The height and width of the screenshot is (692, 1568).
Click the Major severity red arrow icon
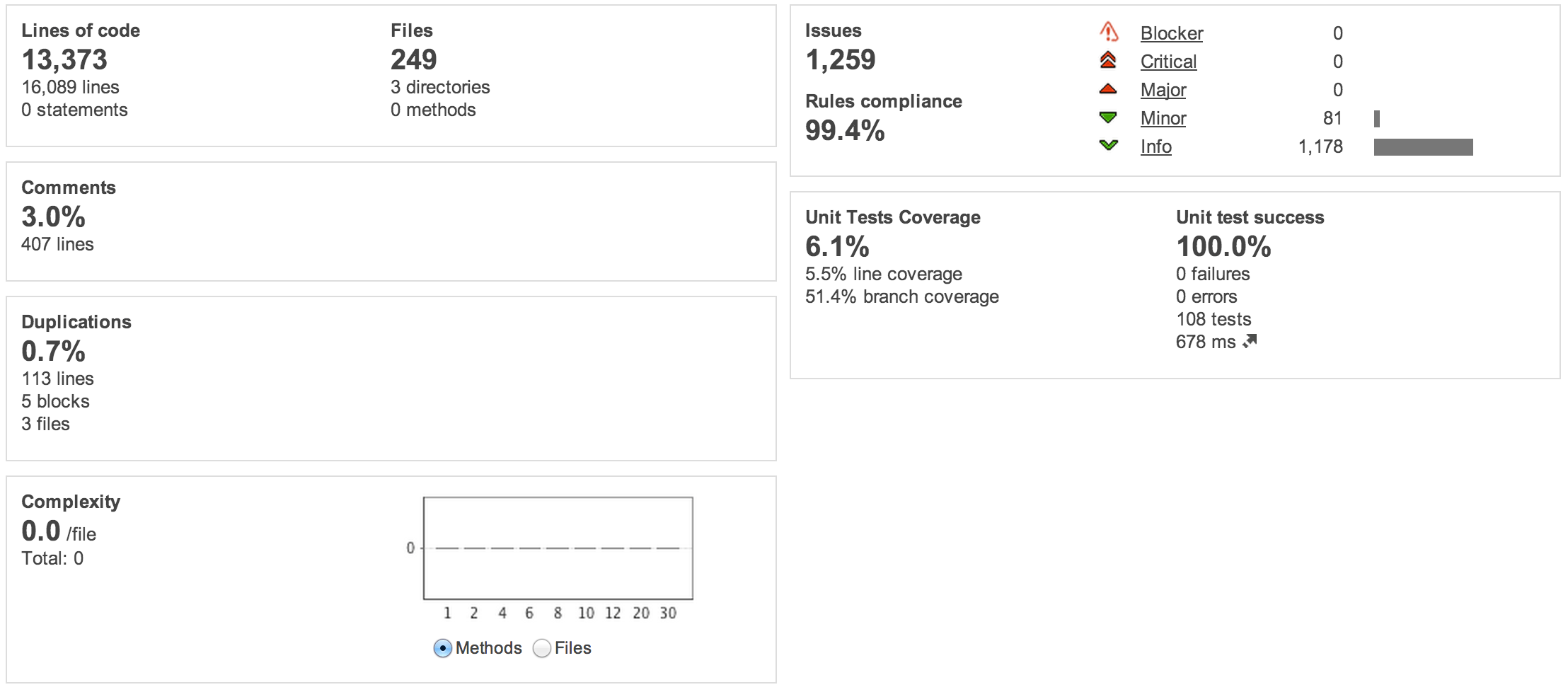[x=1108, y=89]
